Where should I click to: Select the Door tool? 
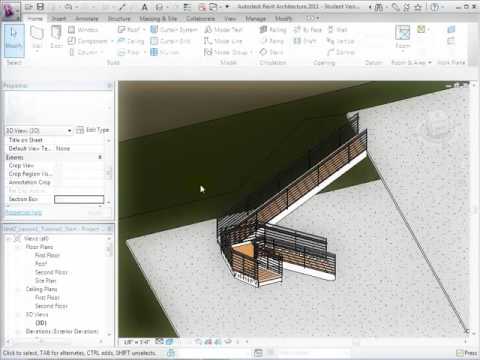tap(56, 37)
